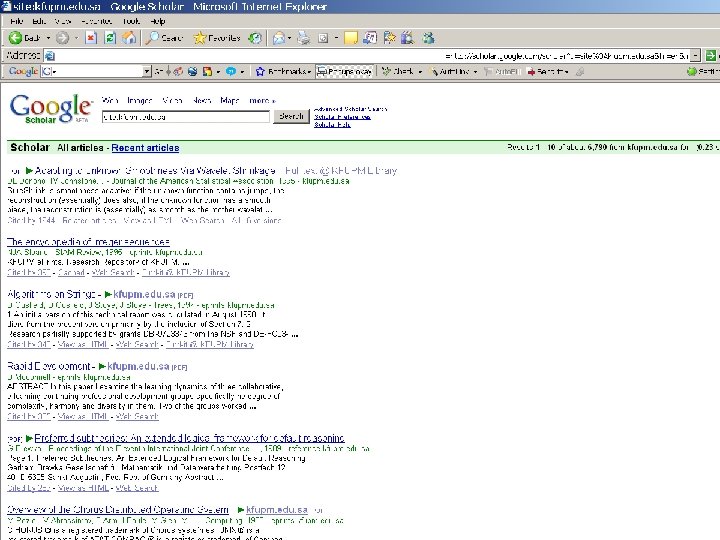
Task: Open Scholar Help link
Action: tap(332, 124)
